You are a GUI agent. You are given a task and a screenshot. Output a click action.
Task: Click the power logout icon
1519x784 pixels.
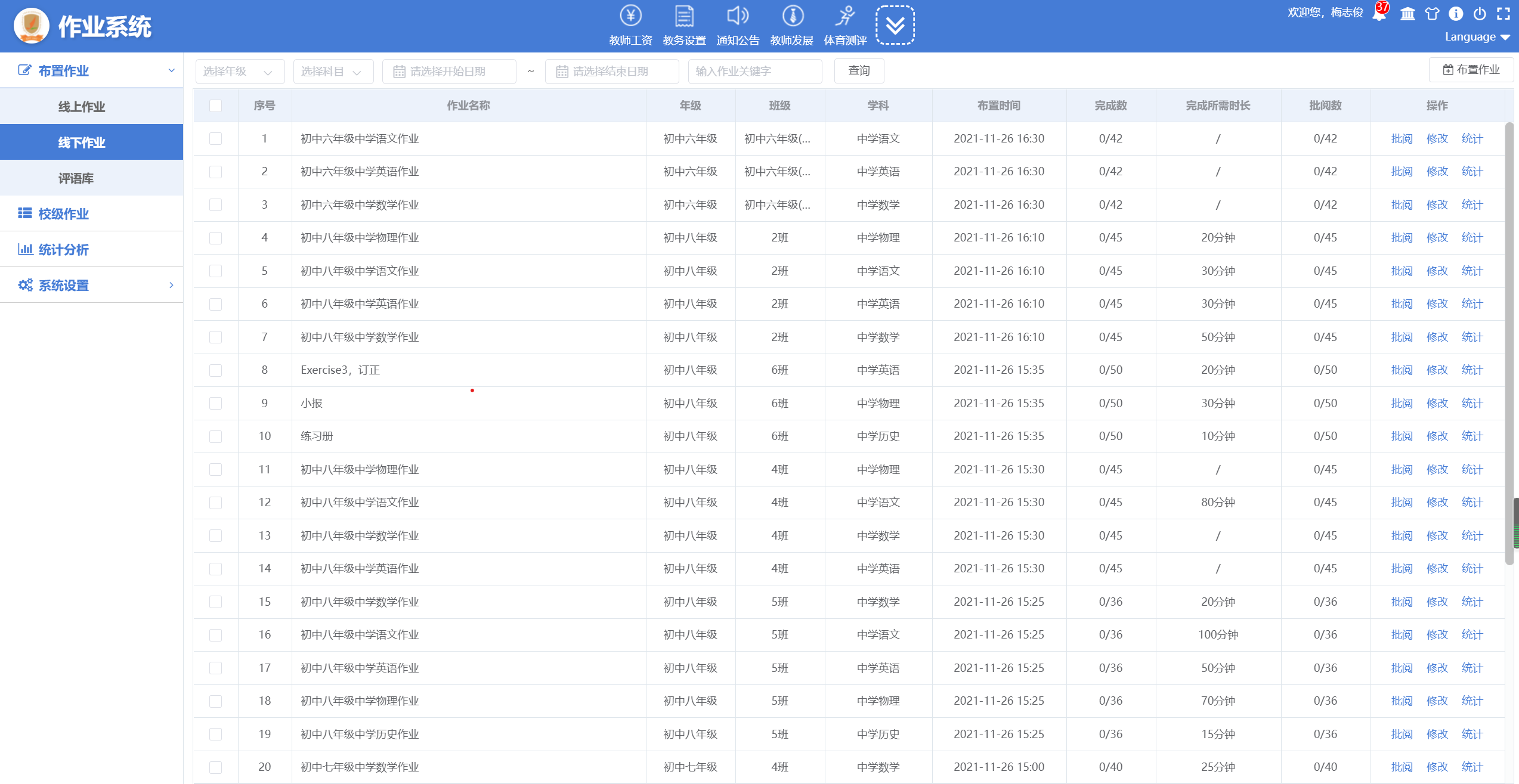(x=1480, y=14)
